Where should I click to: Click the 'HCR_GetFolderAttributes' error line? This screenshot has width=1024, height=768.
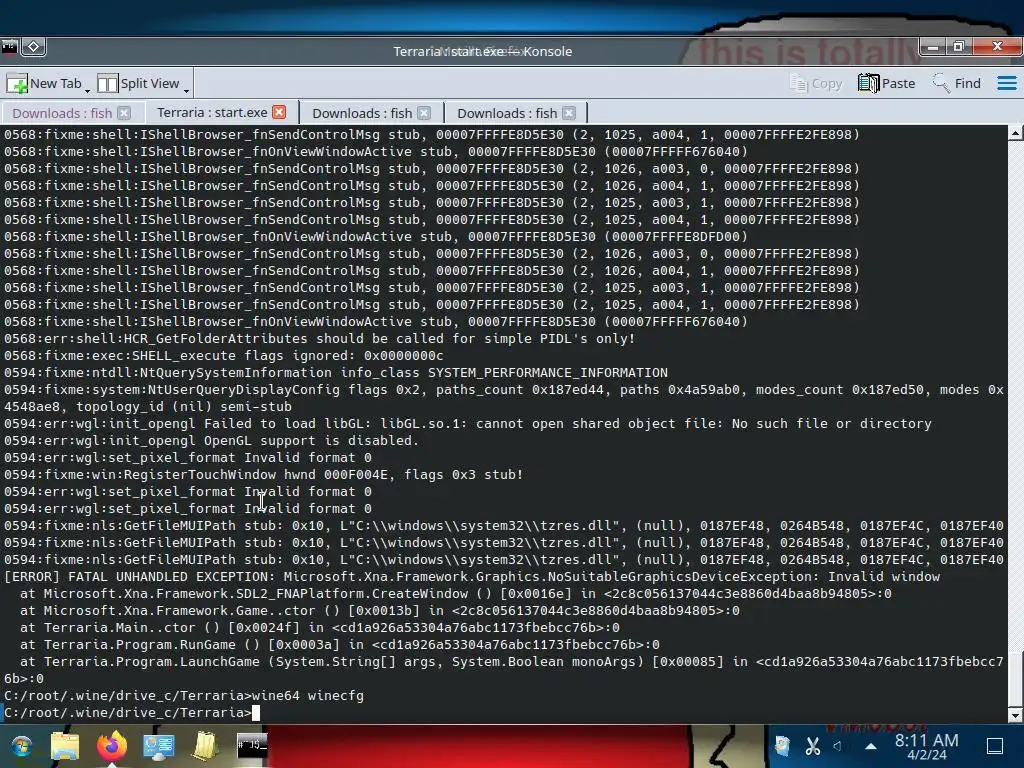319,339
